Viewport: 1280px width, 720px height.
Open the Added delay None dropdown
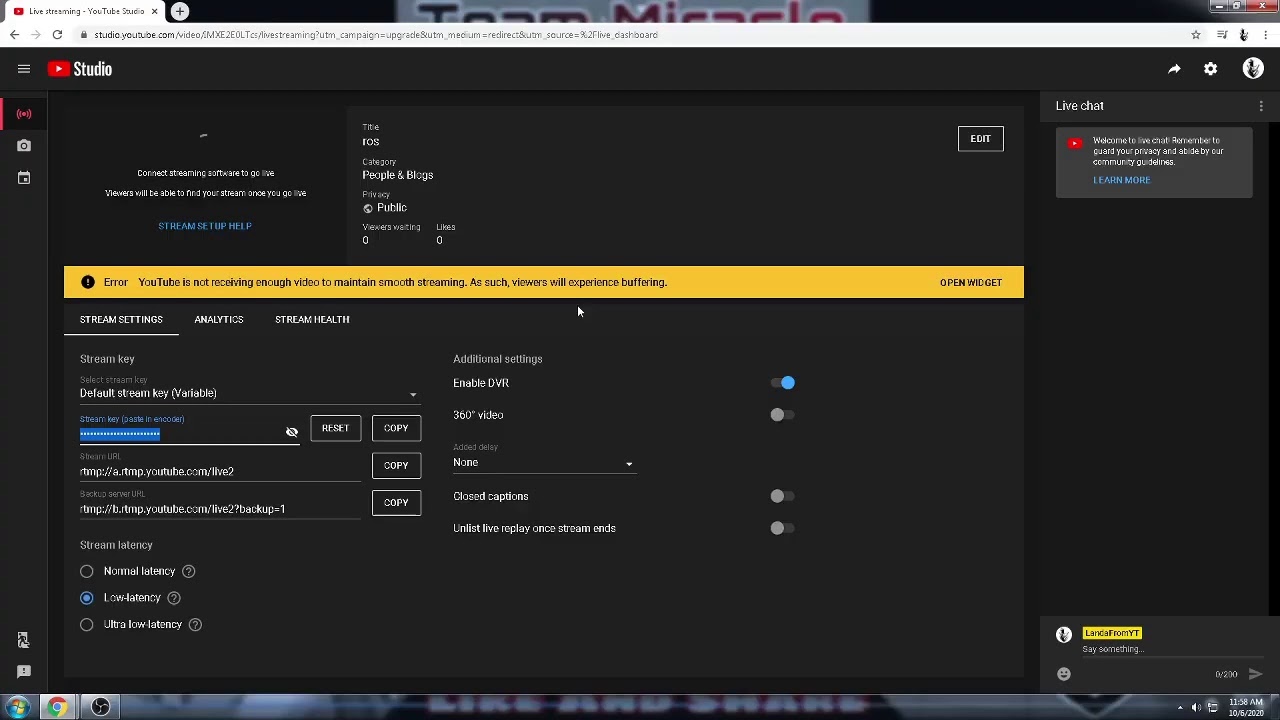(x=543, y=463)
